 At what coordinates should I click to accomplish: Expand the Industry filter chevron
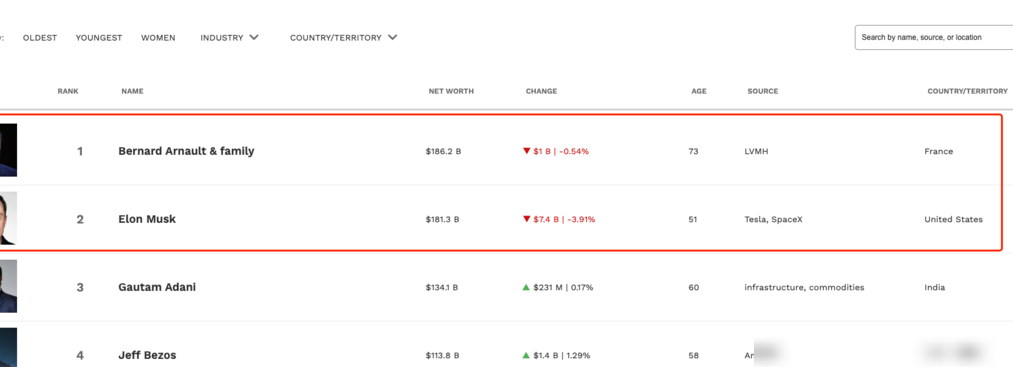pos(254,37)
